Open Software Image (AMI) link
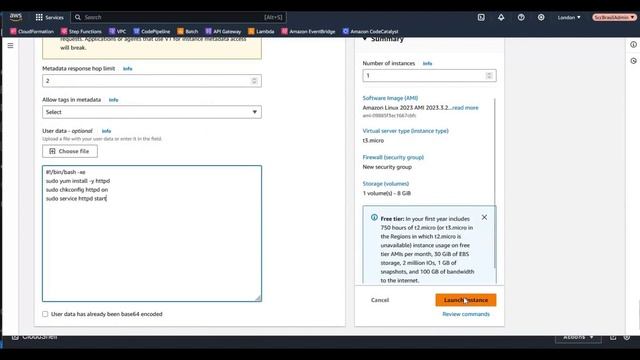 coord(390,98)
